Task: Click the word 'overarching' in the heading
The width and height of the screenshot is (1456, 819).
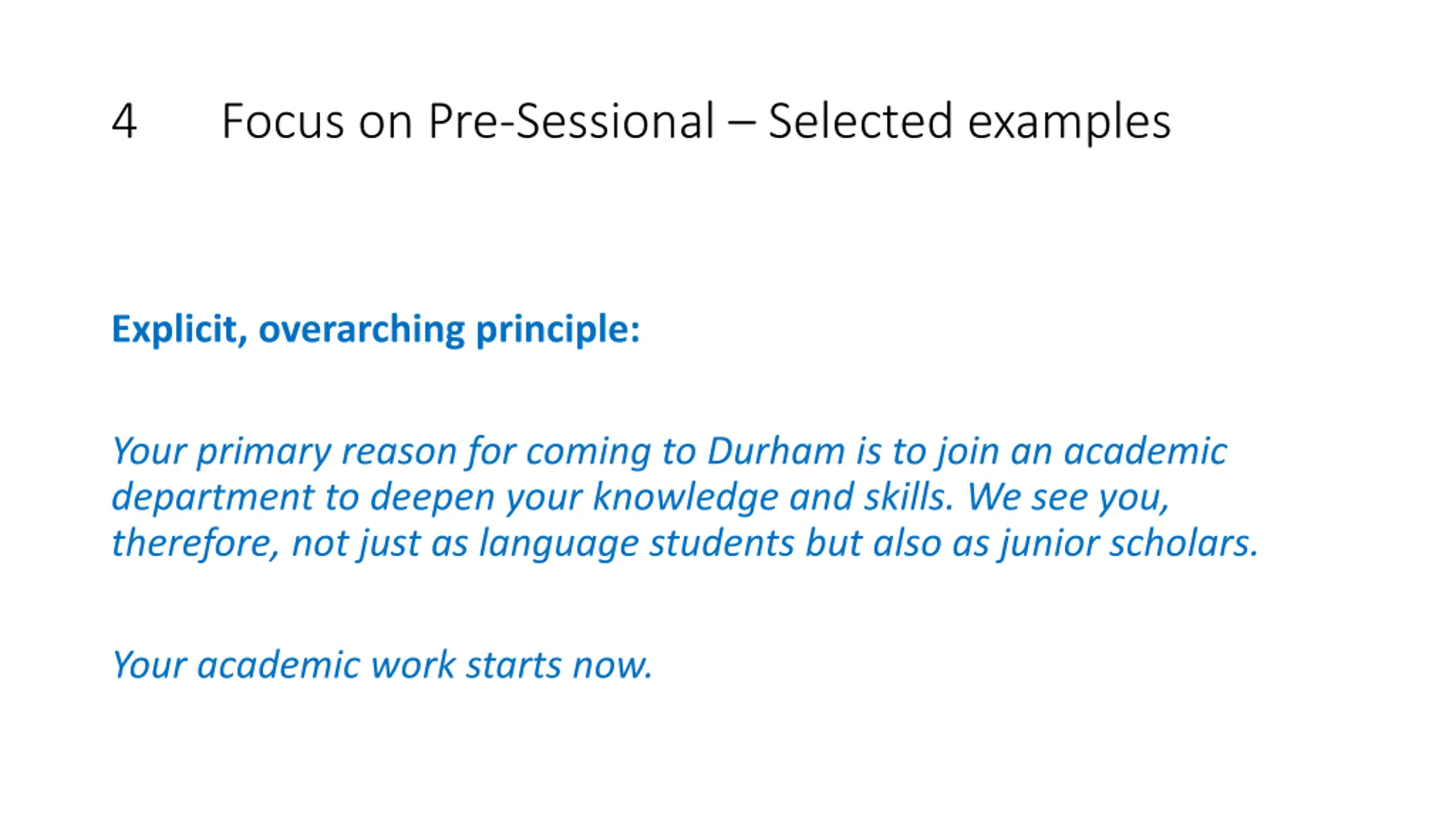Action: coord(362,330)
